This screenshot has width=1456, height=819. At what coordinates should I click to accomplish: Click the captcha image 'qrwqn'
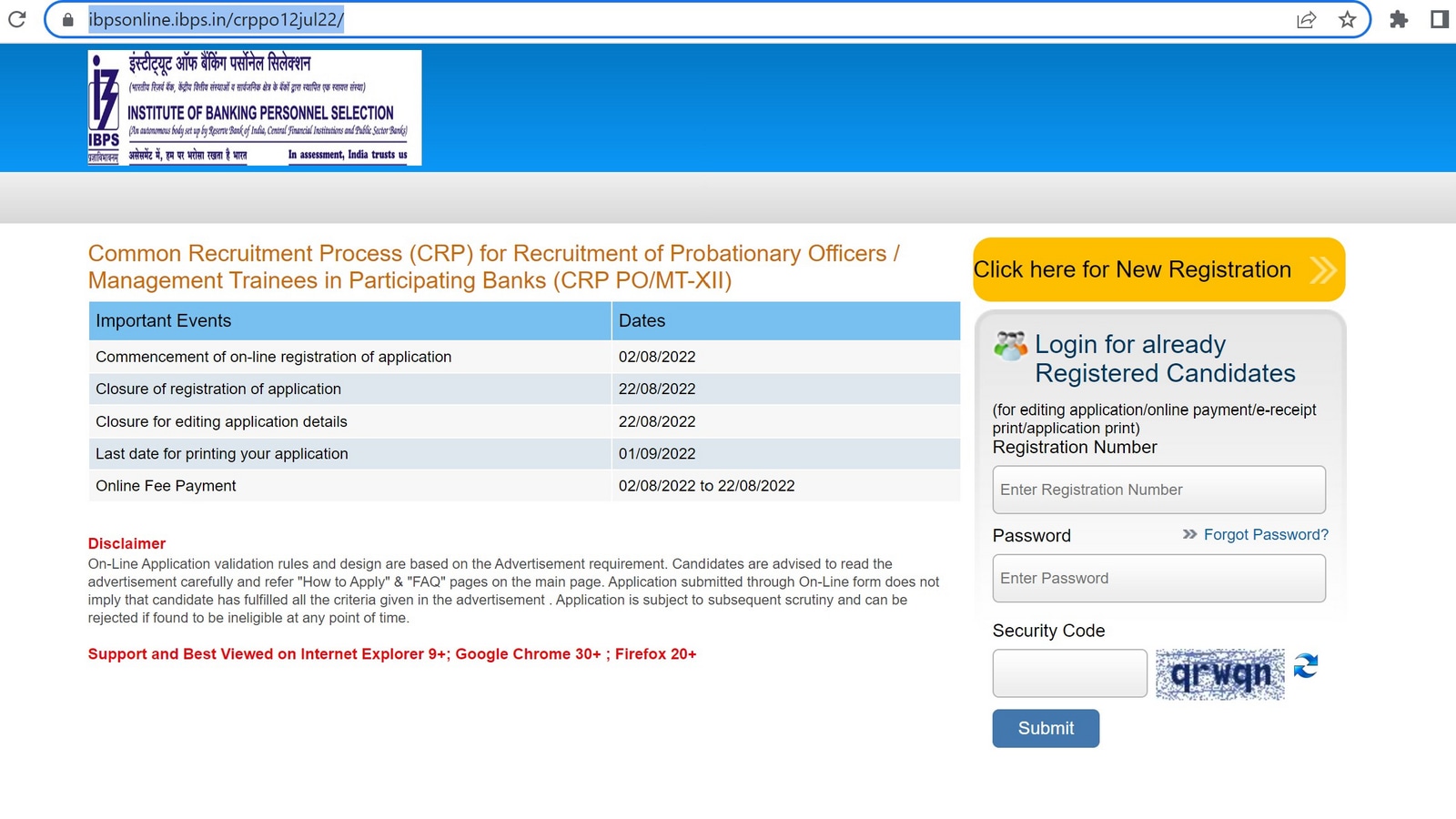(x=1220, y=674)
